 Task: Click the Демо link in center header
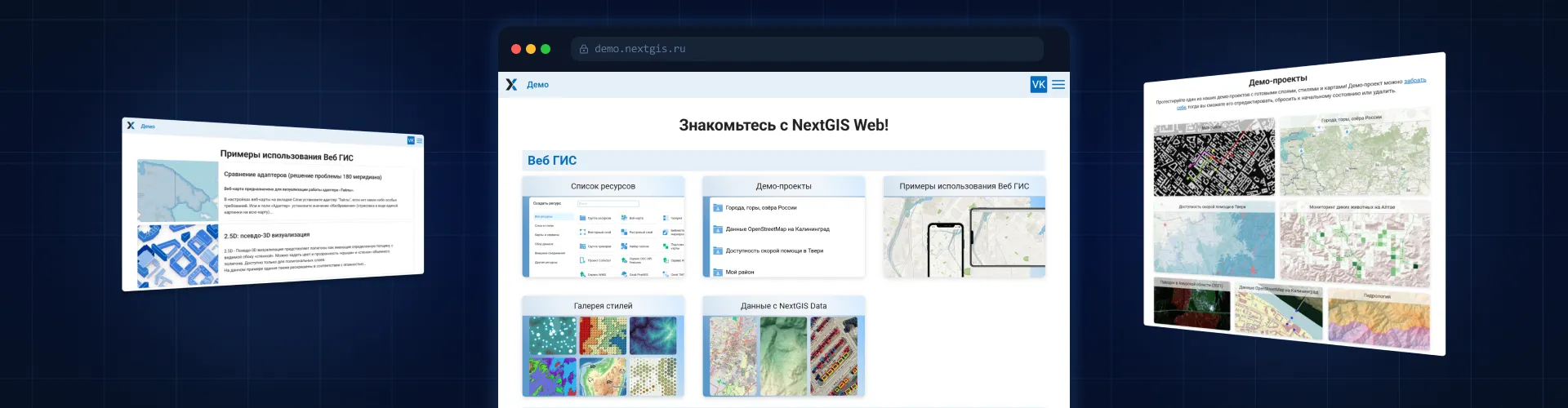(x=537, y=85)
